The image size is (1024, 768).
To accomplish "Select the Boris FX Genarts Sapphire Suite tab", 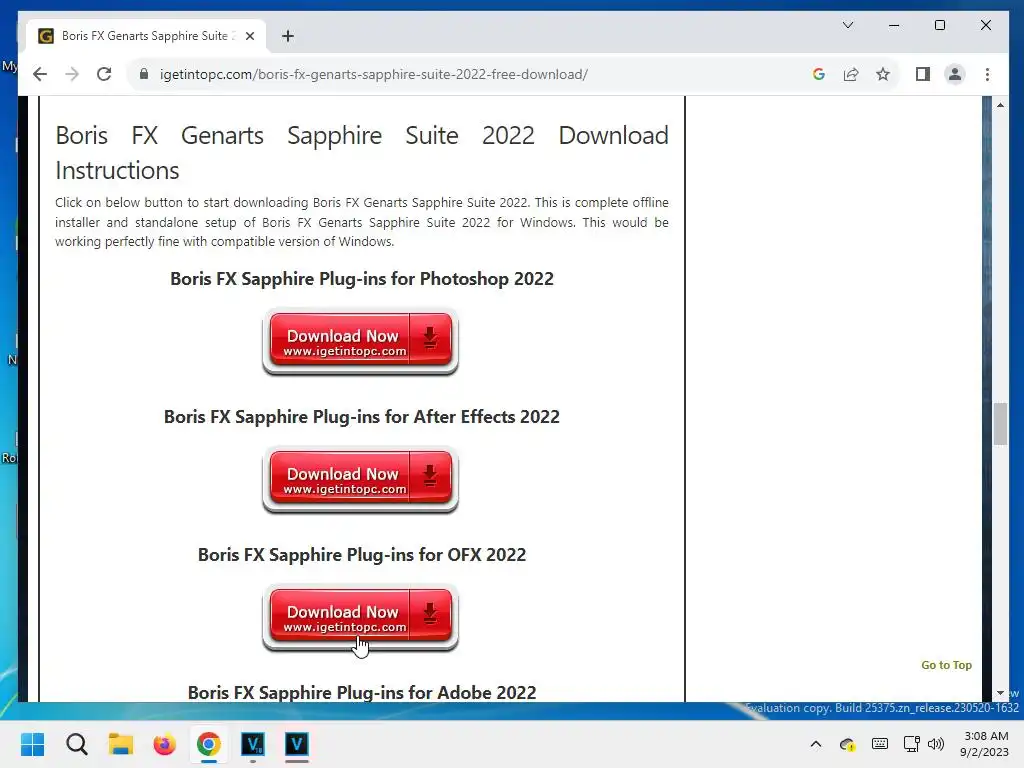I will tap(146, 36).
